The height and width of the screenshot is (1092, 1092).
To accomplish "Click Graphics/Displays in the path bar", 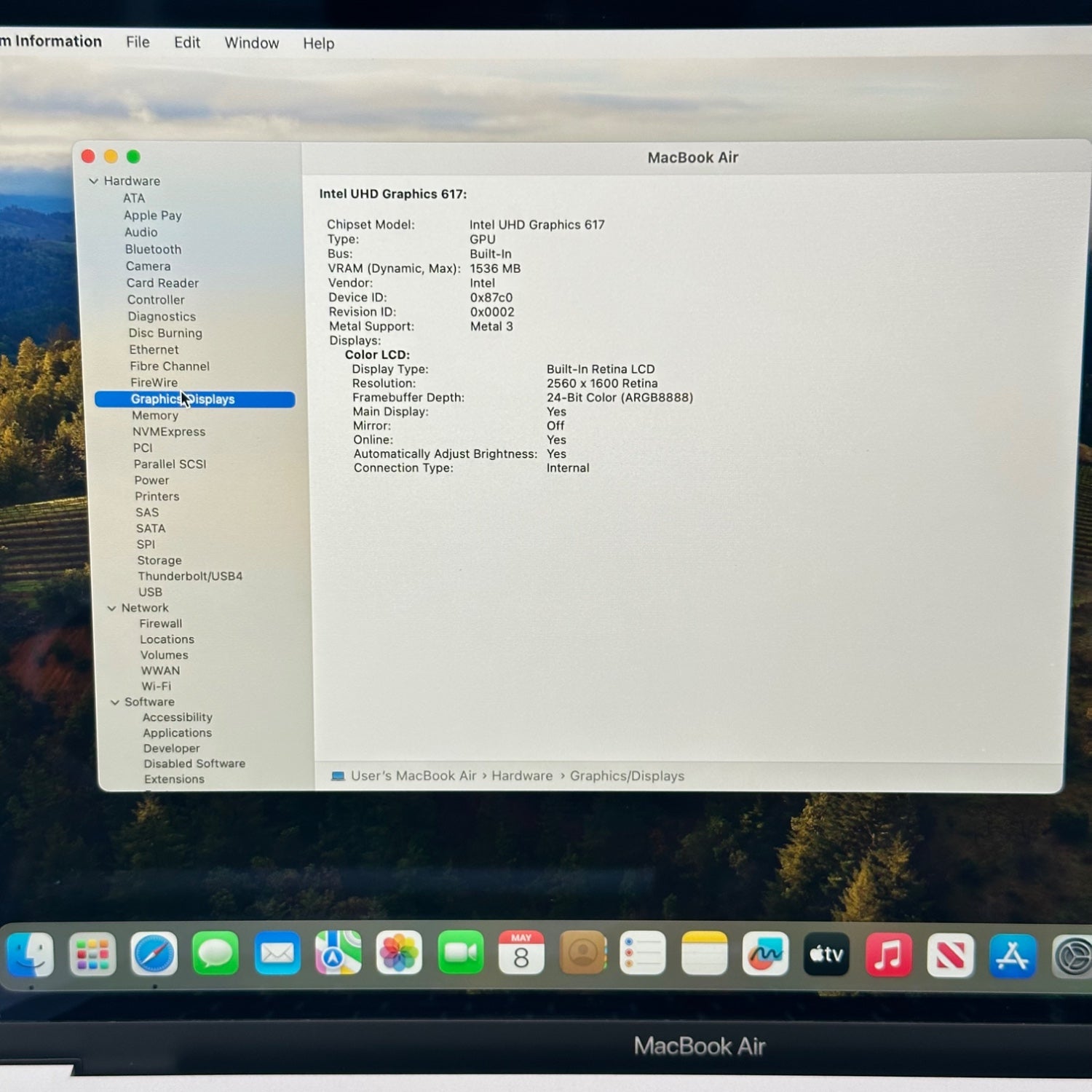I will pyautogui.click(x=627, y=776).
